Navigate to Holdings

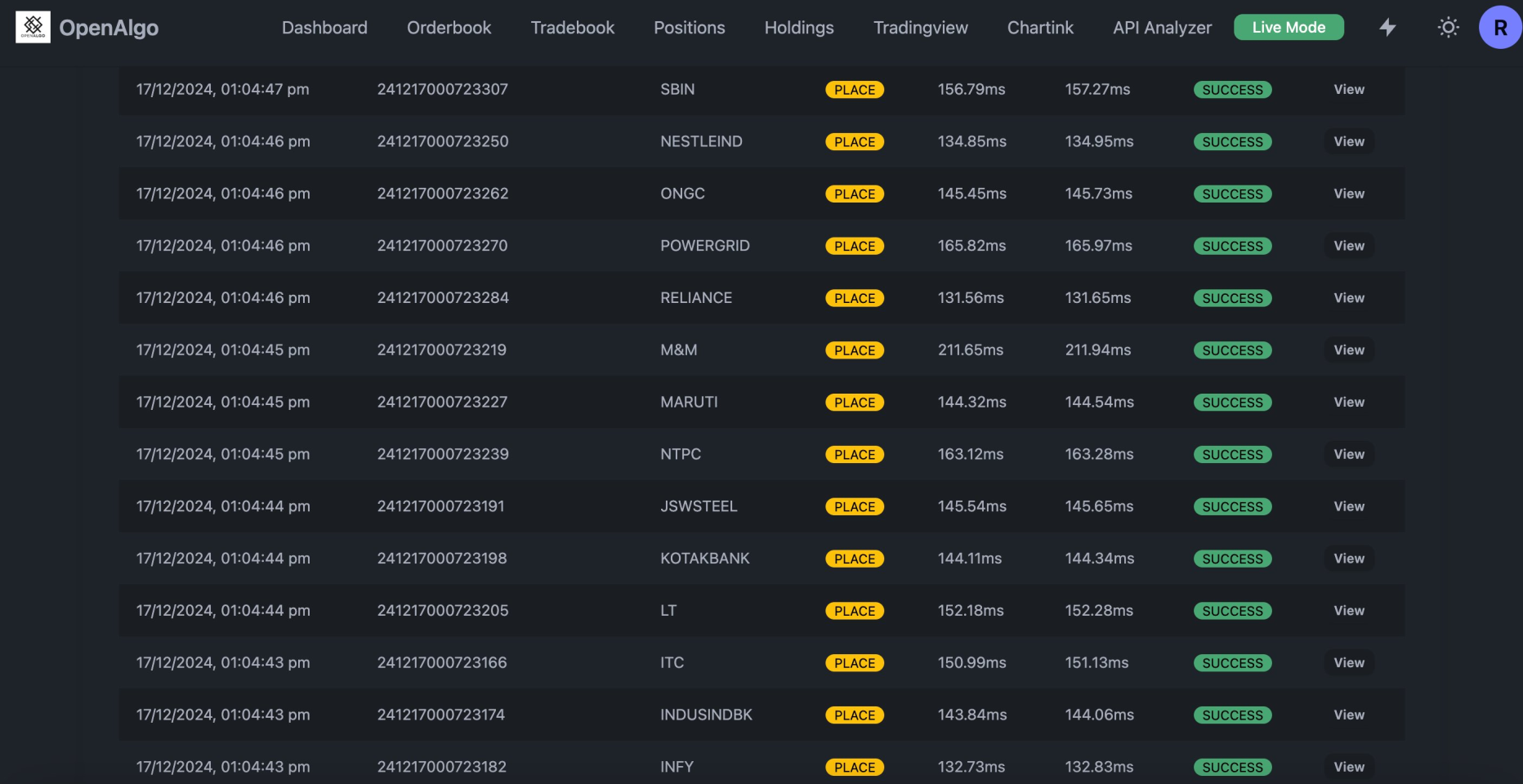coord(799,28)
